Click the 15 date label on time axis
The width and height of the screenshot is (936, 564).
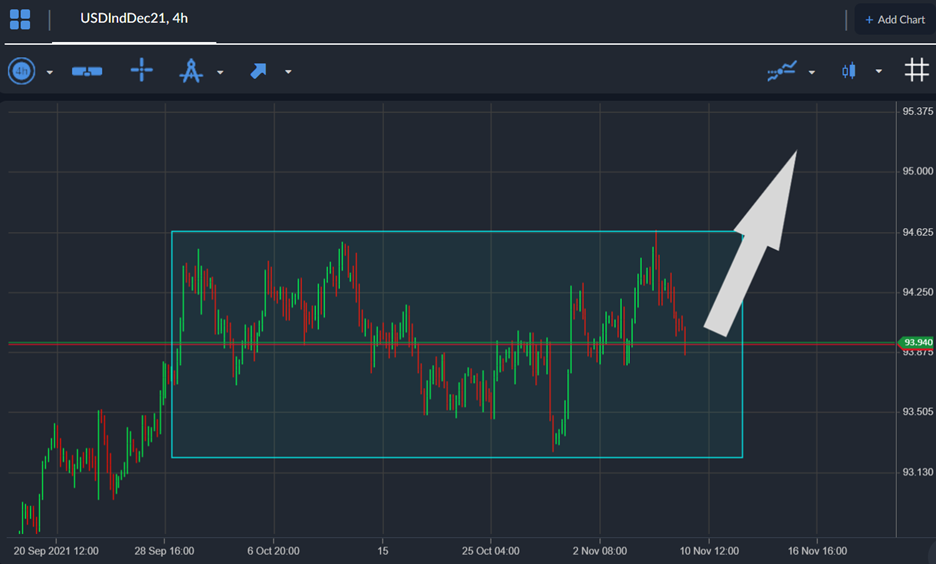coord(383,551)
